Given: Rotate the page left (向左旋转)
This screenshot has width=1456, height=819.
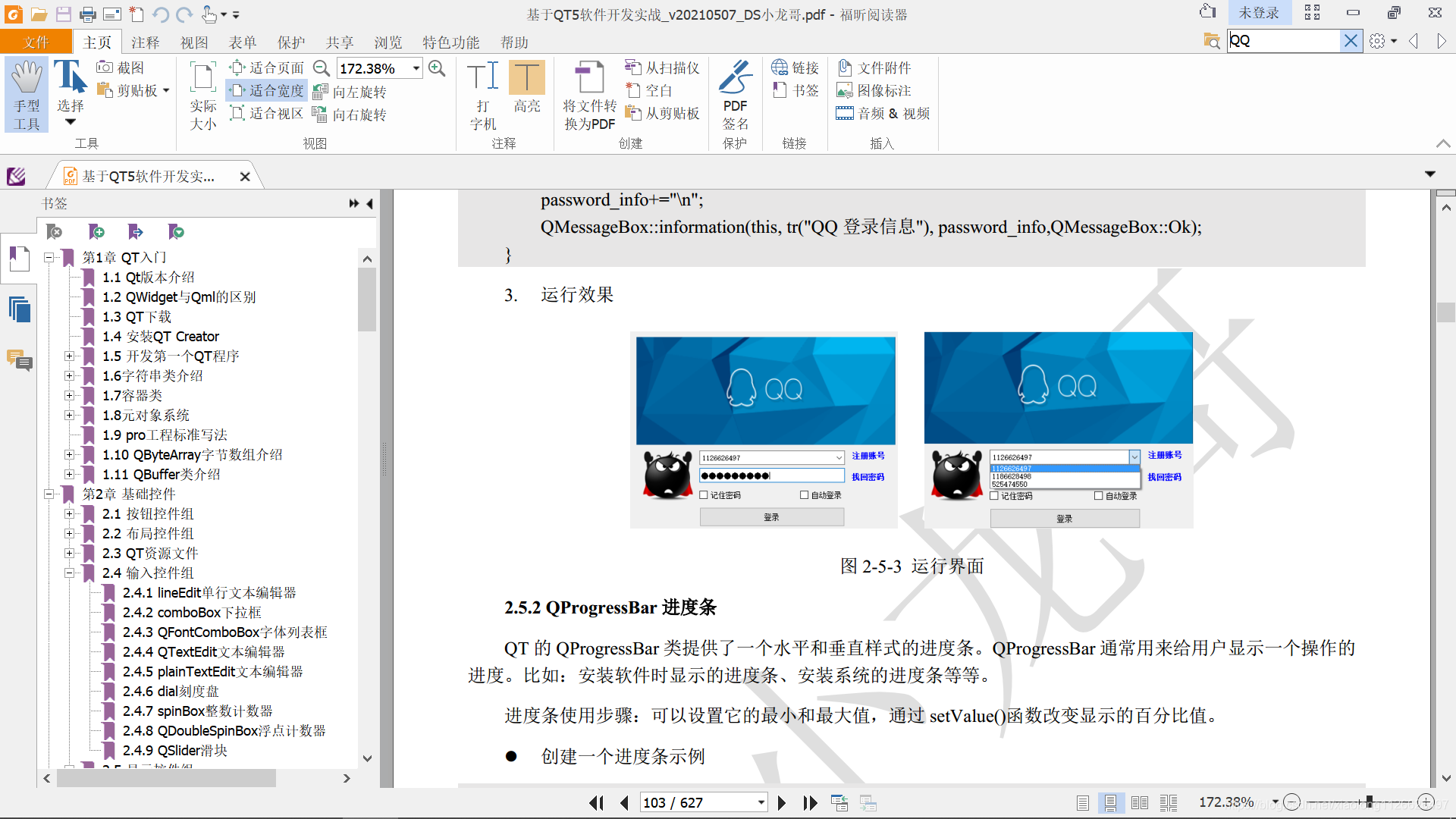Looking at the screenshot, I should tap(350, 92).
